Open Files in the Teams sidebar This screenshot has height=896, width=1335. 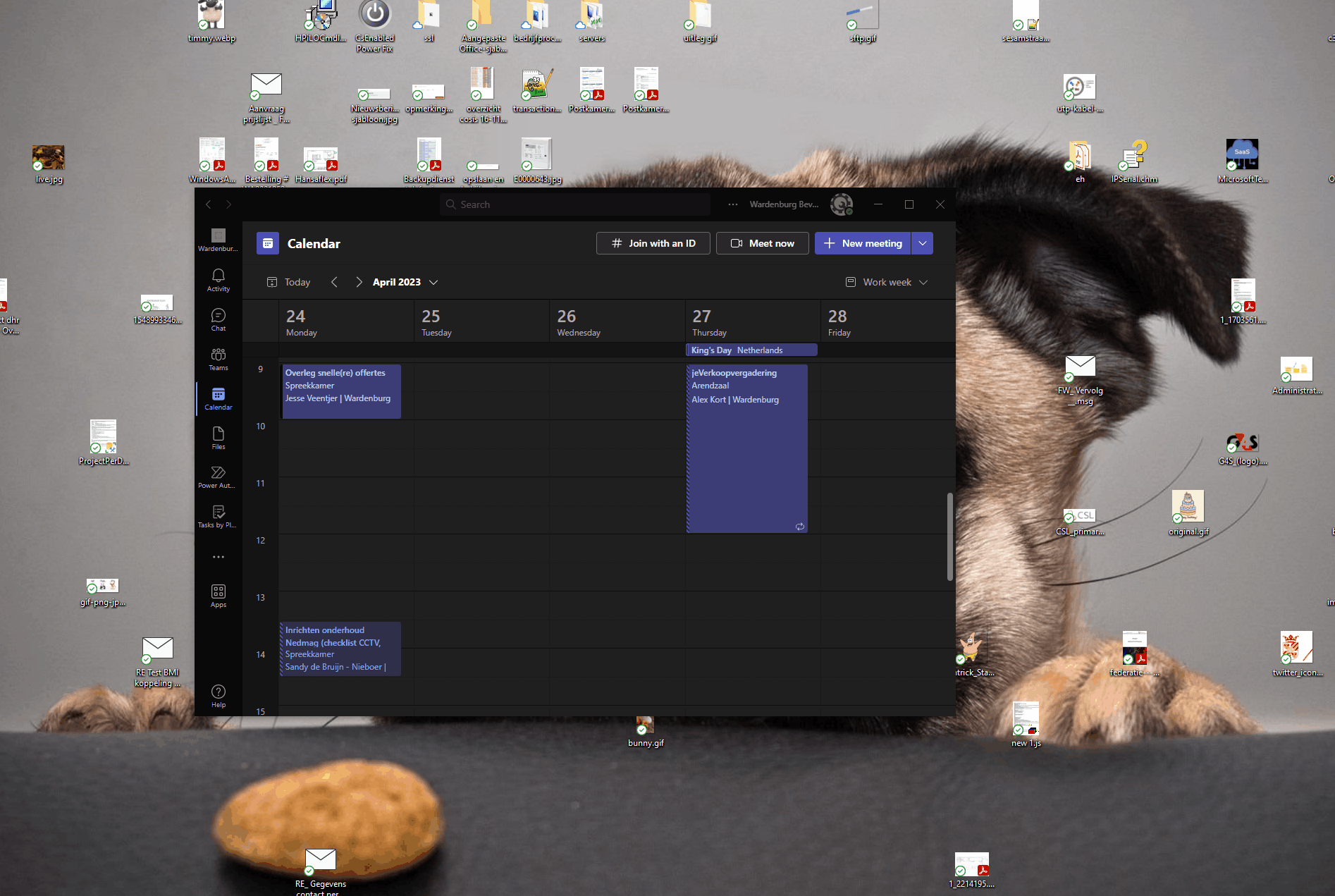pyautogui.click(x=219, y=438)
